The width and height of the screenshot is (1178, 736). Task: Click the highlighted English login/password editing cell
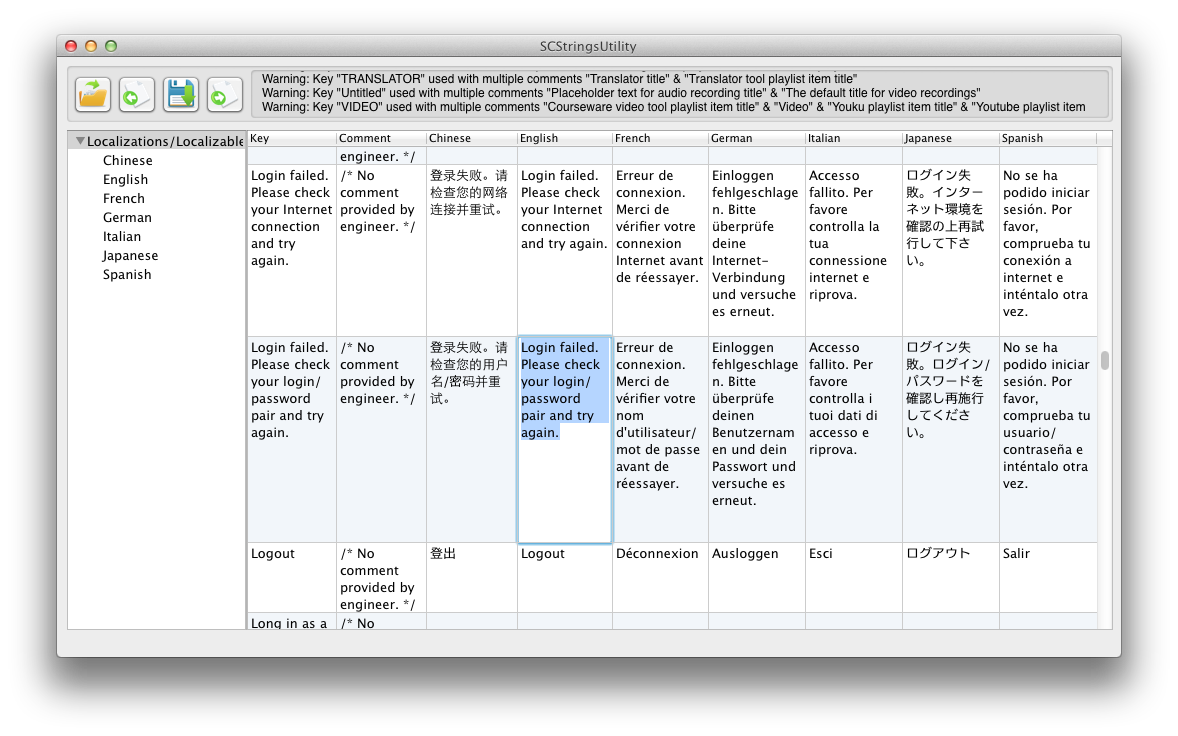point(564,439)
